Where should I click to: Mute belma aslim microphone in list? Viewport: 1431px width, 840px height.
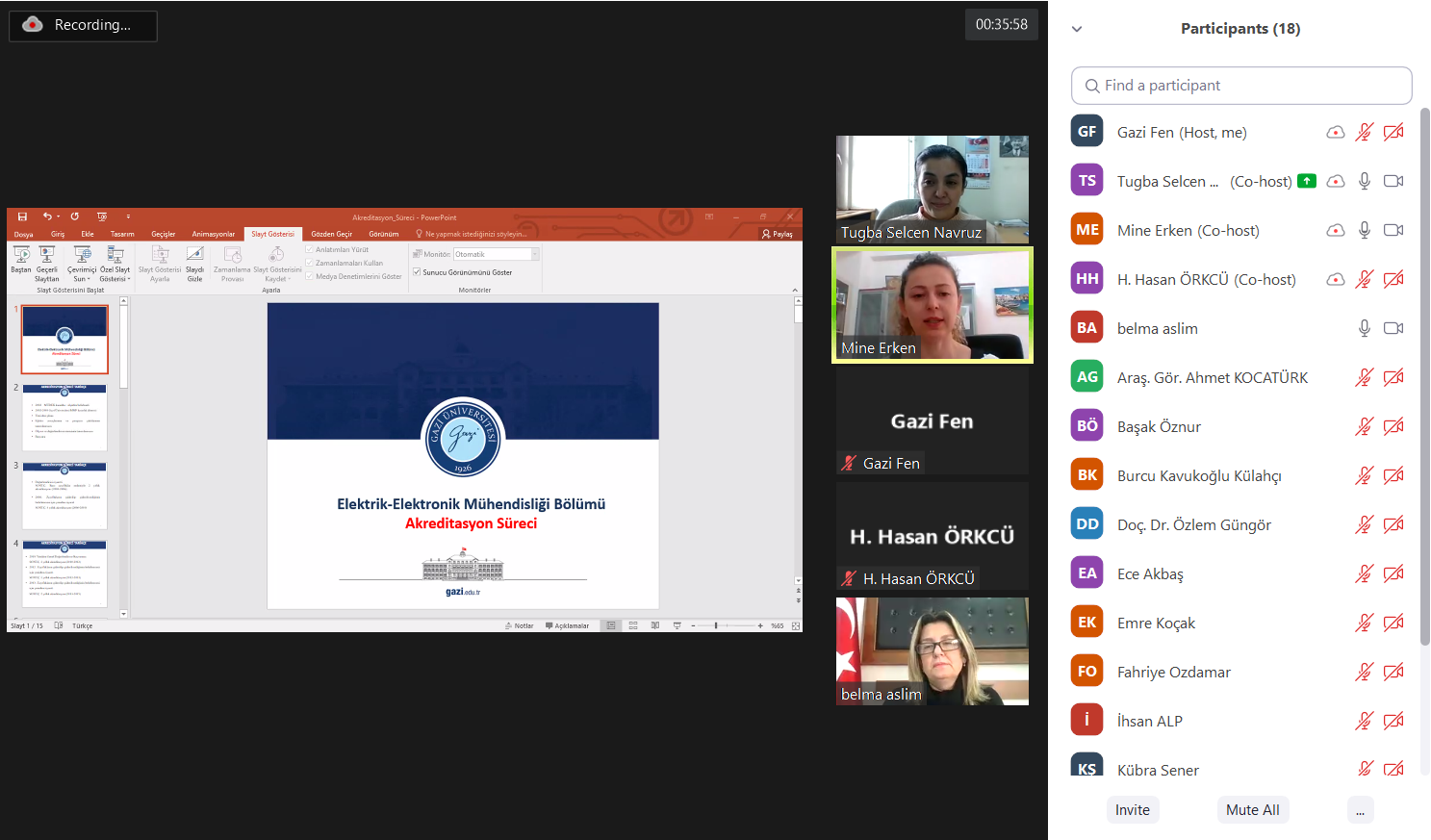click(1365, 328)
